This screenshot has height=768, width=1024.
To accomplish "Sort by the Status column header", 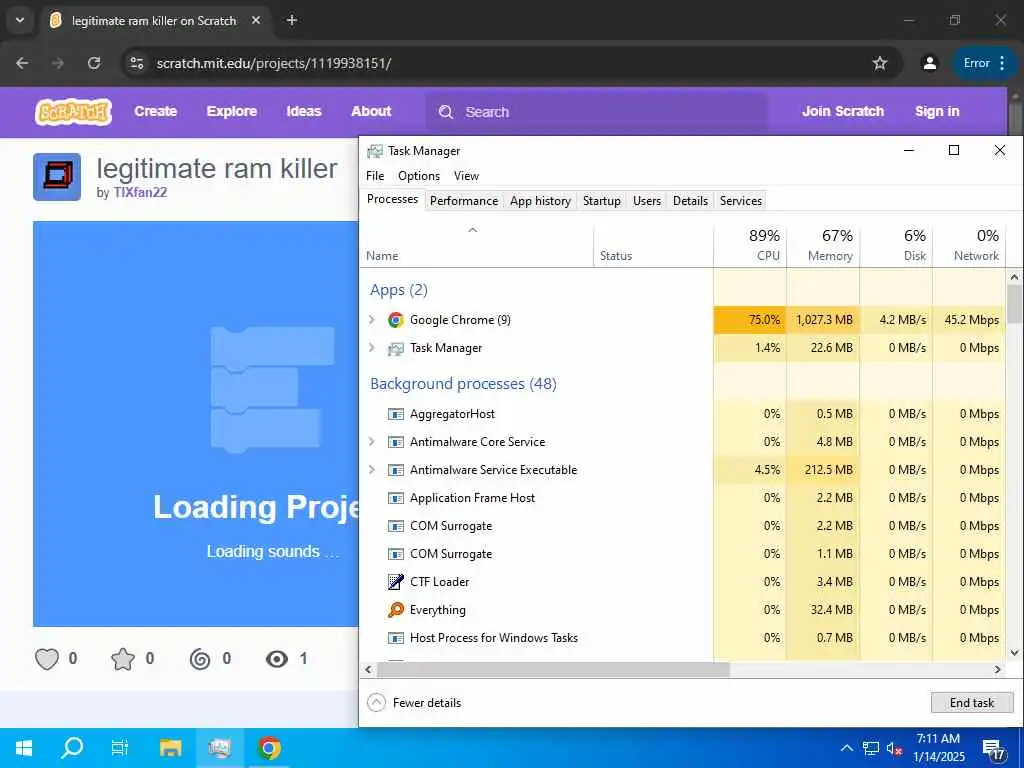I will click(x=653, y=246).
